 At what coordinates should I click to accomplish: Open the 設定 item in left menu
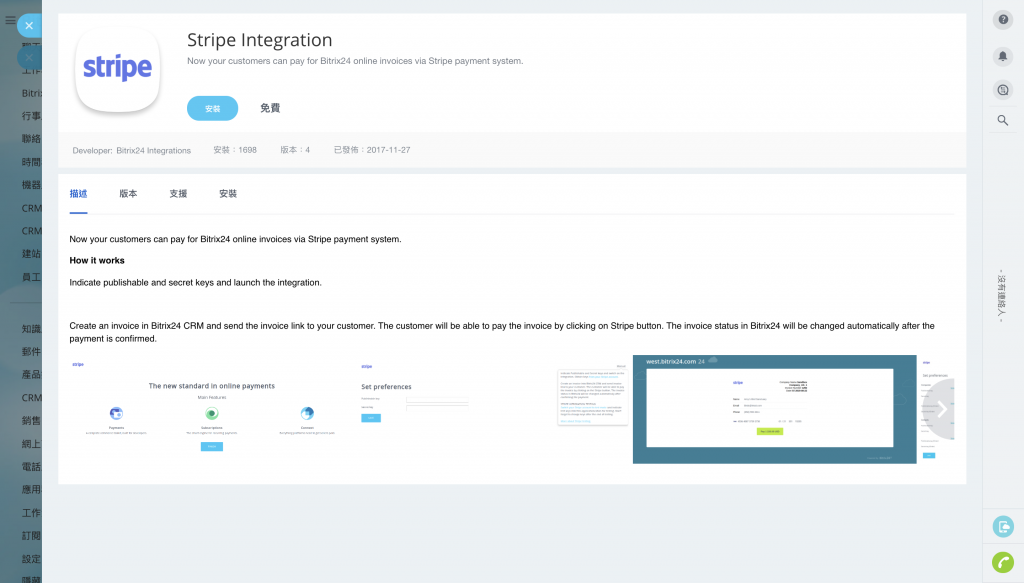click(31, 559)
